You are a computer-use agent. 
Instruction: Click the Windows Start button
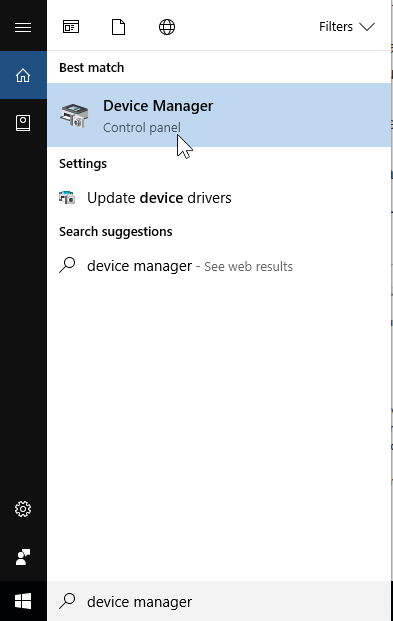(23, 601)
